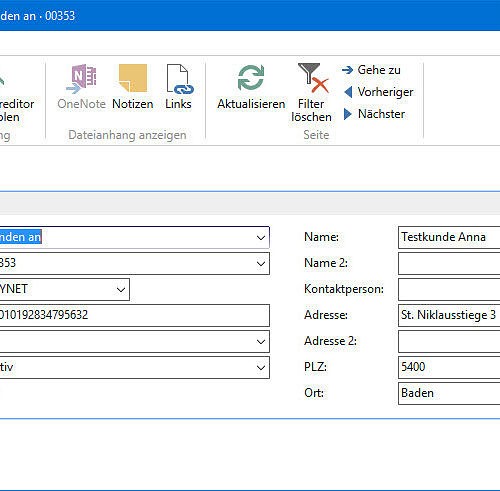Click the Name field with Testkunde Anna
500x491 pixels.
449,237
